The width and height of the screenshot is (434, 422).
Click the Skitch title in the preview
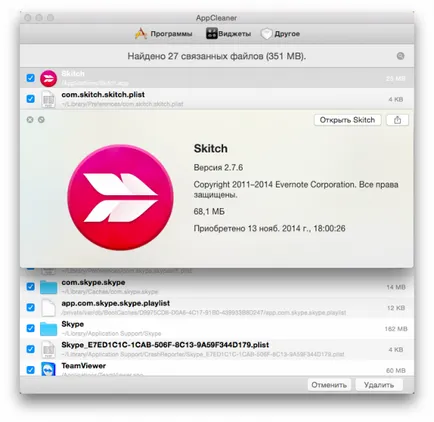click(x=211, y=148)
